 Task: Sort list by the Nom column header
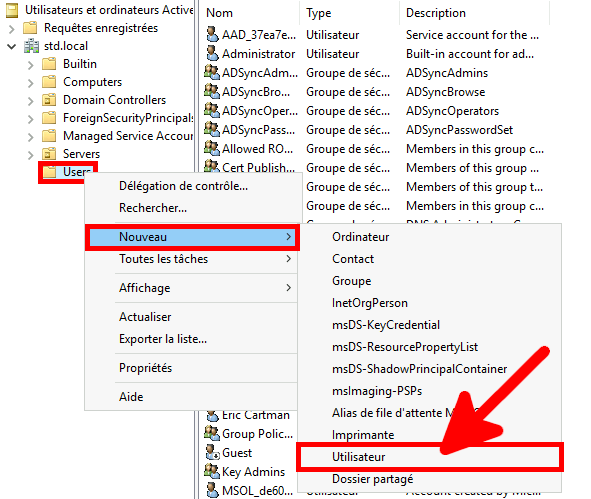pyautogui.click(x=250, y=13)
